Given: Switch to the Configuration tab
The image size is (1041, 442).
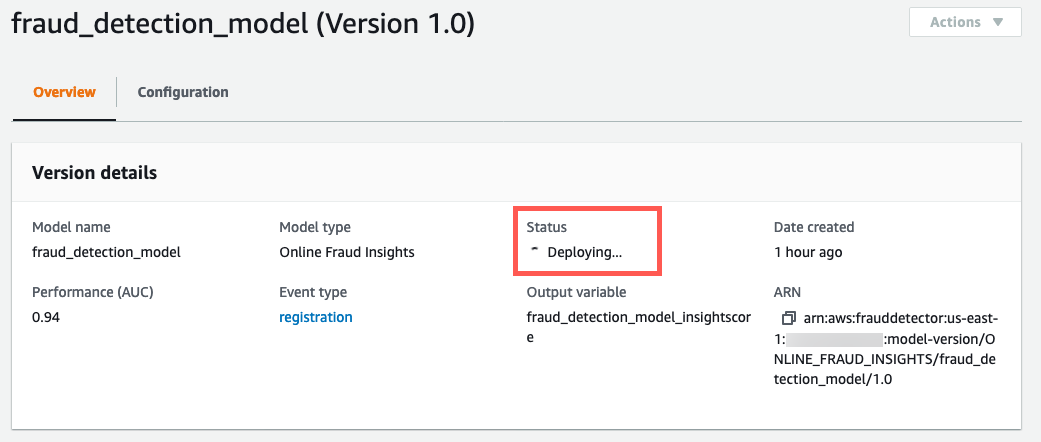Looking at the screenshot, I should pos(183,92).
